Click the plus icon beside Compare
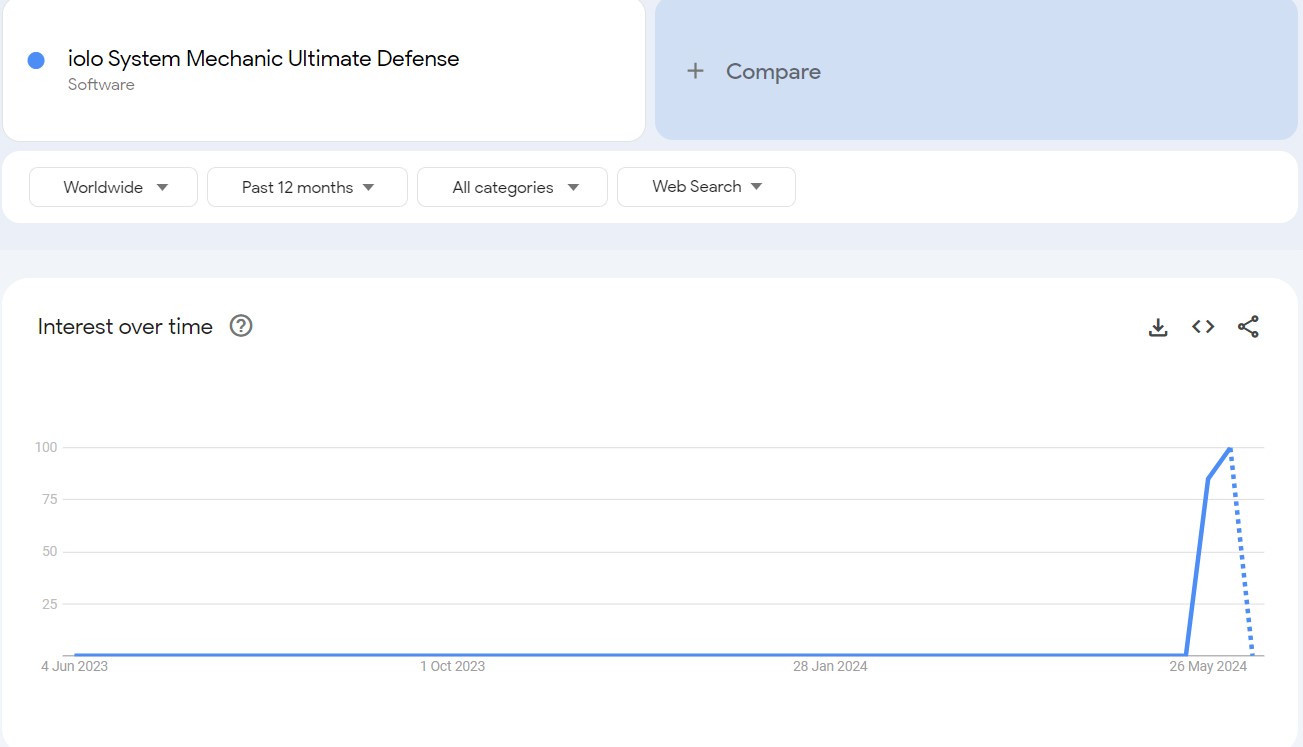The height and width of the screenshot is (747, 1303). coord(696,71)
